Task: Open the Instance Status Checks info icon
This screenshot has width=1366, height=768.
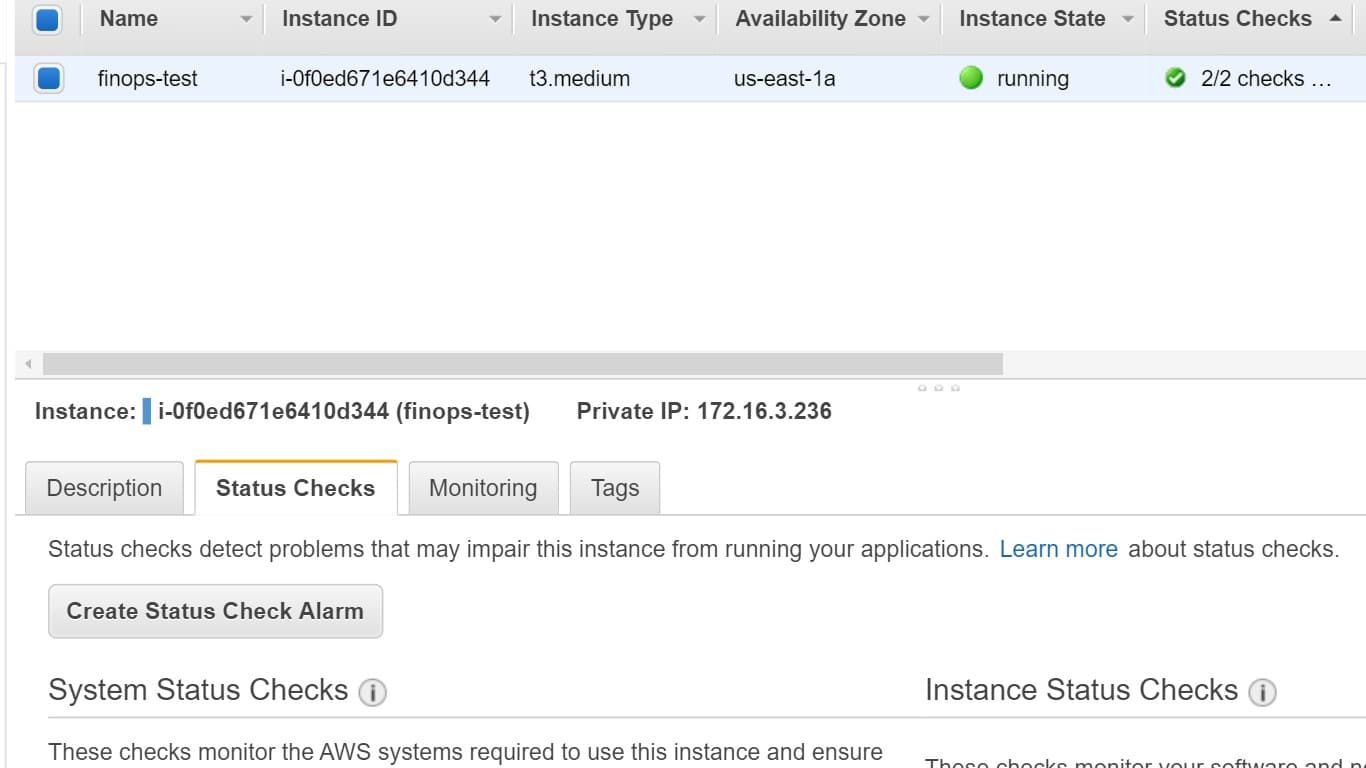Action: tap(1263, 692)
